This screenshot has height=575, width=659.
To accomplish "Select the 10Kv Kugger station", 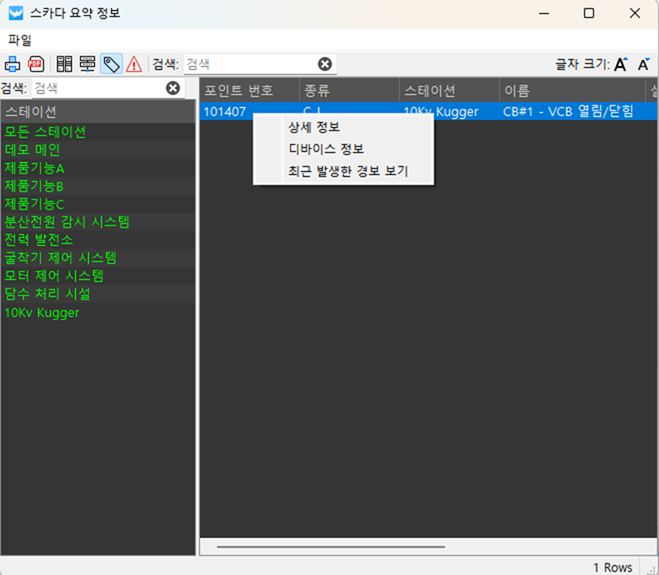I will coord(42,312).
